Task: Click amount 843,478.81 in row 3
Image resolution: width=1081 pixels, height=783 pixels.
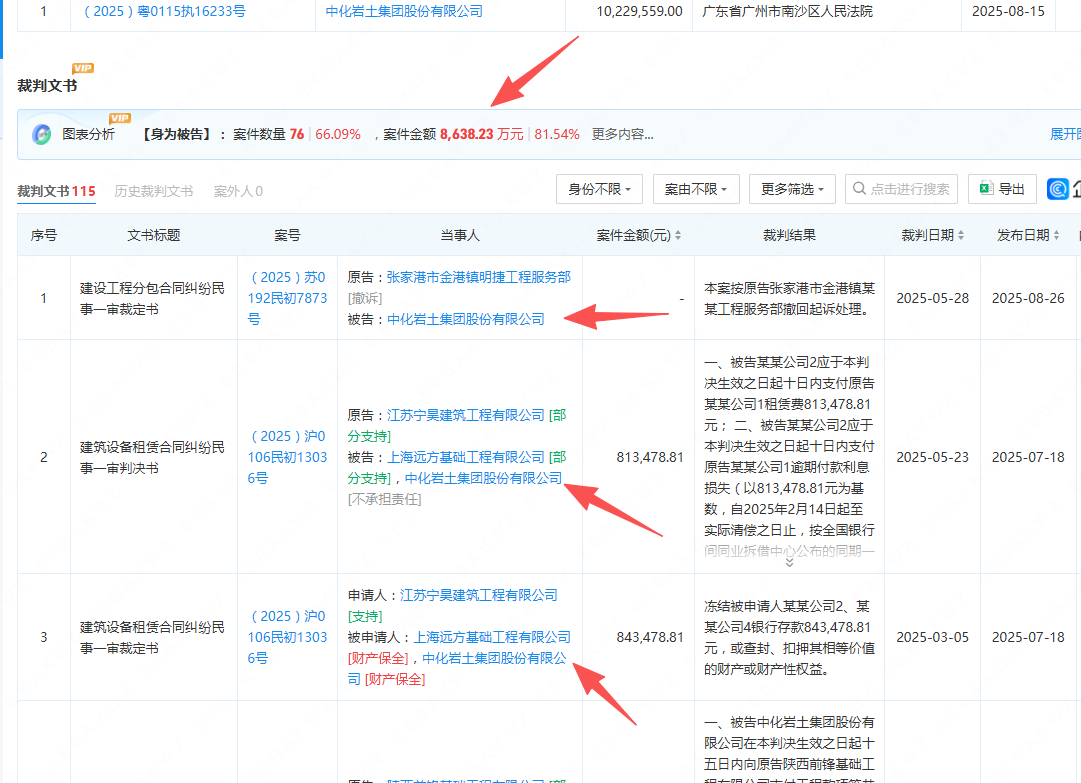Action: (x=649, y=637)
